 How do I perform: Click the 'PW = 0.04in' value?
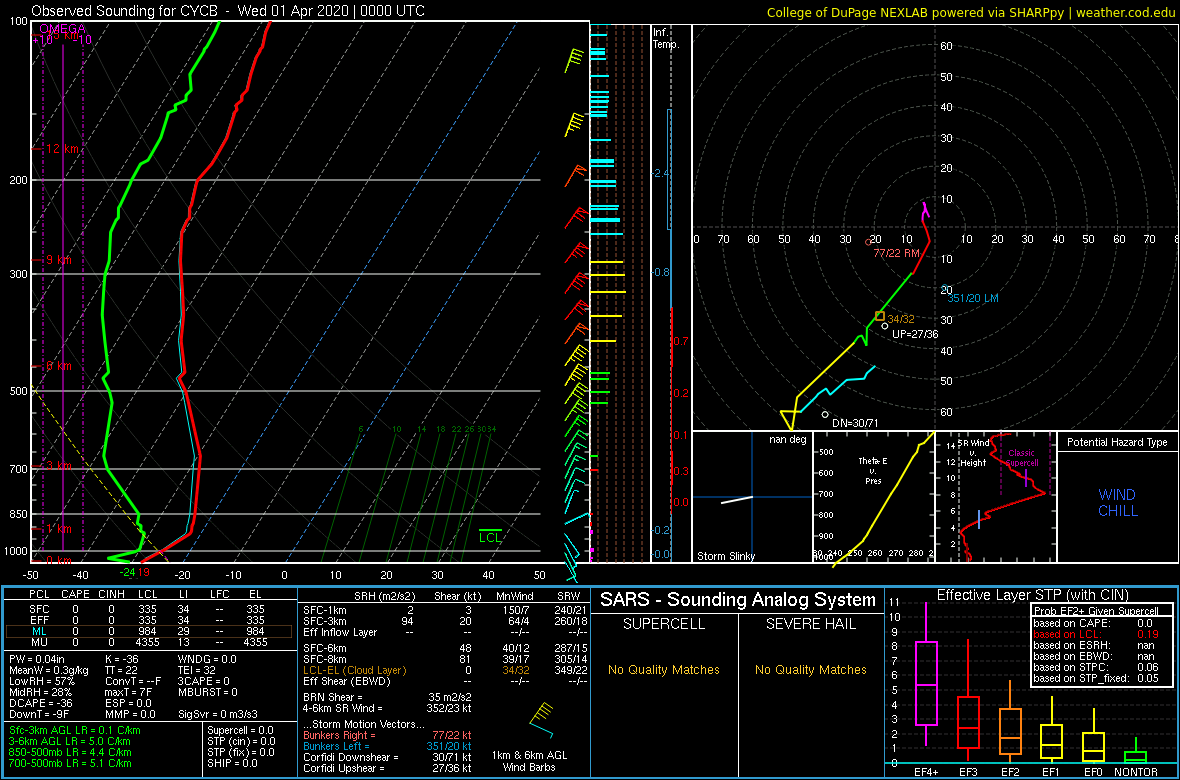click(40, 660)
